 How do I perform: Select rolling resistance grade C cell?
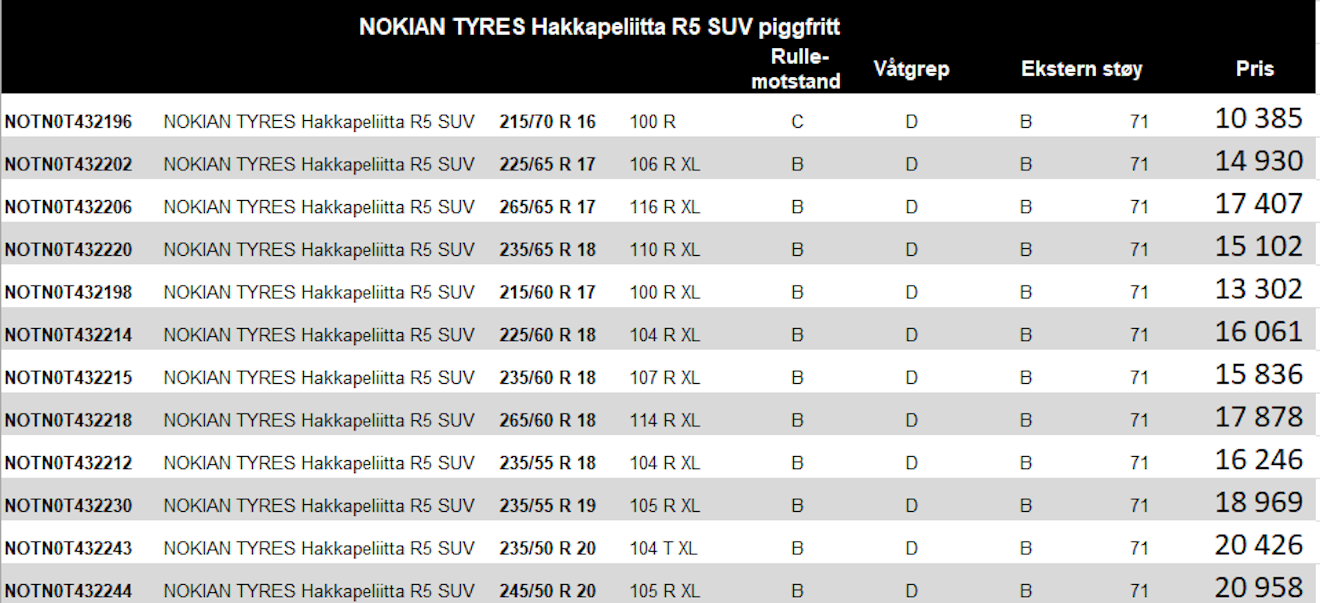tap(797, 122)
